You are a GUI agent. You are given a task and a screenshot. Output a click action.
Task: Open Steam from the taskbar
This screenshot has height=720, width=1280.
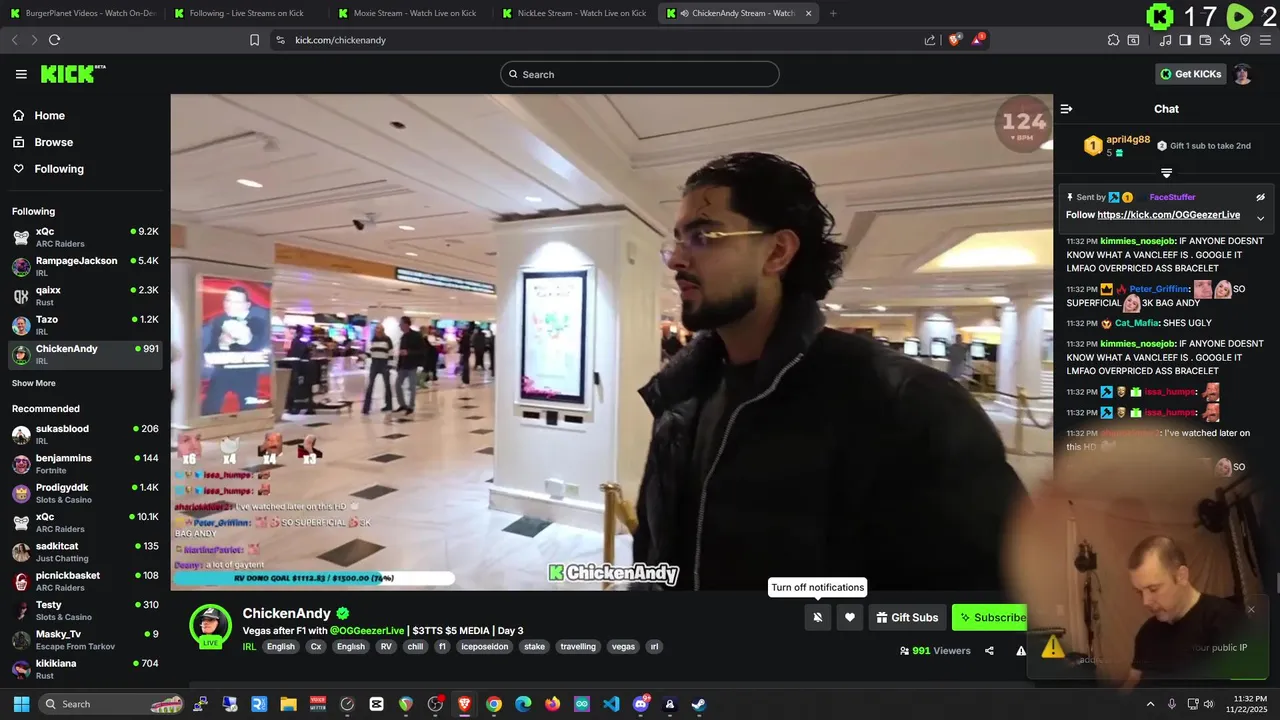[x=699, y=704]
